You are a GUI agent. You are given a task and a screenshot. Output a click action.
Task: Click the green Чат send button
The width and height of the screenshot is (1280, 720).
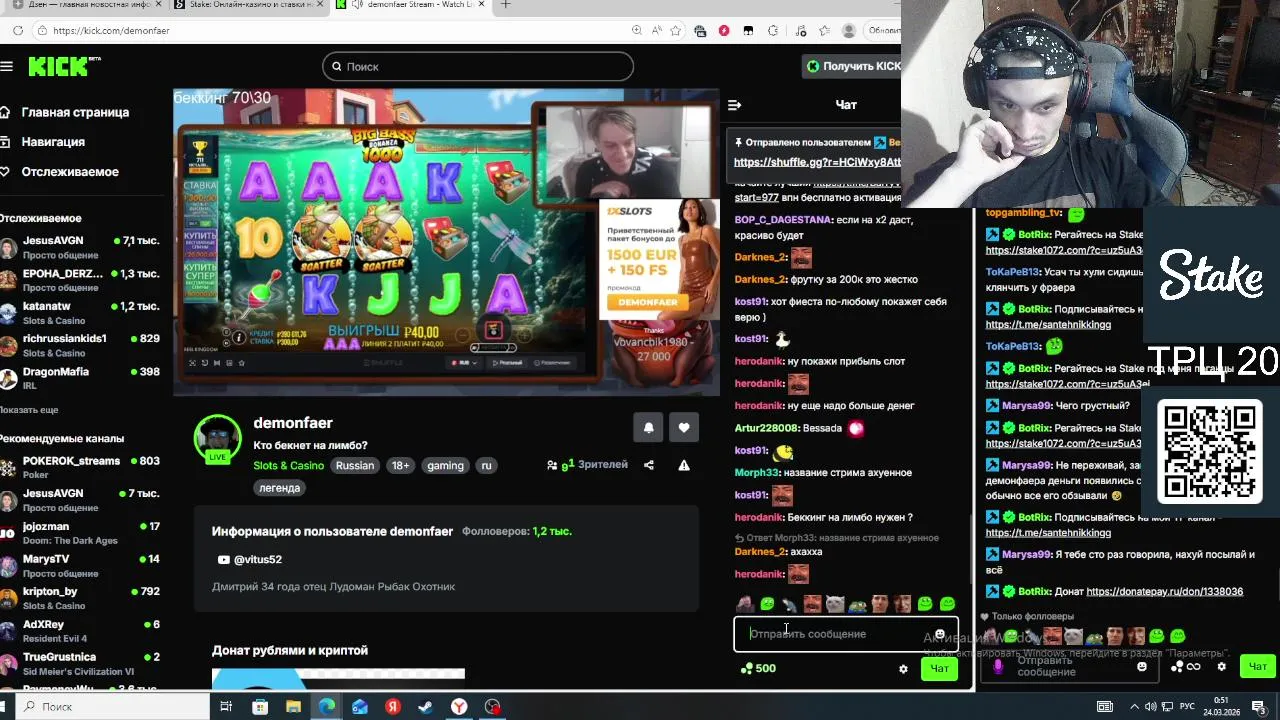tap(939, 668)
